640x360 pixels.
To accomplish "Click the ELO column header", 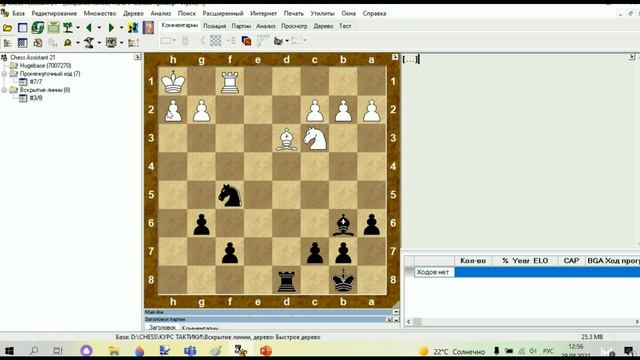I will pos(540,261).
